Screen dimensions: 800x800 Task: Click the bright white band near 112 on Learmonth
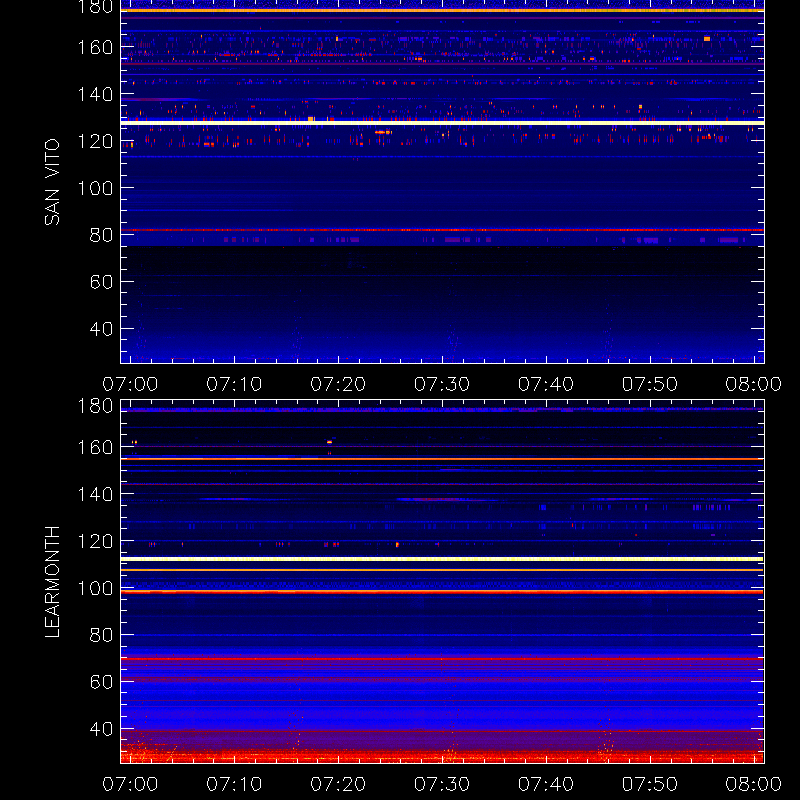coord(442,559)
